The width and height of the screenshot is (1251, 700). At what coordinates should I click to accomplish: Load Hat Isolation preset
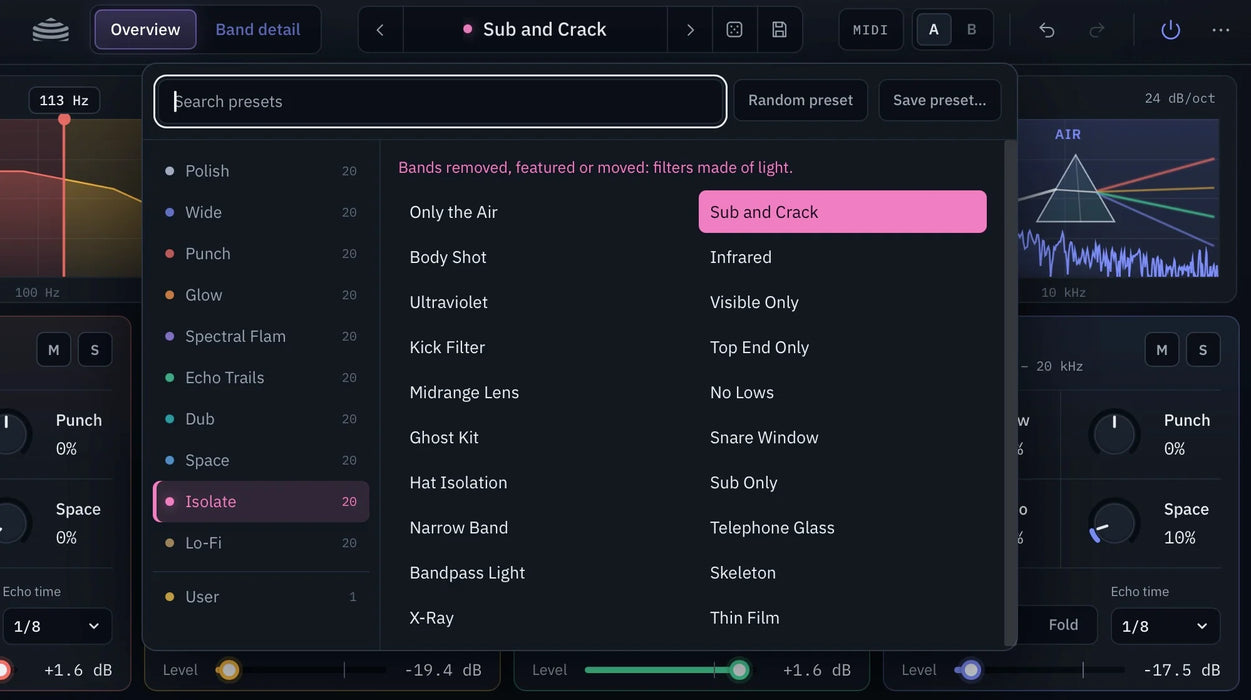pos(542,482)
